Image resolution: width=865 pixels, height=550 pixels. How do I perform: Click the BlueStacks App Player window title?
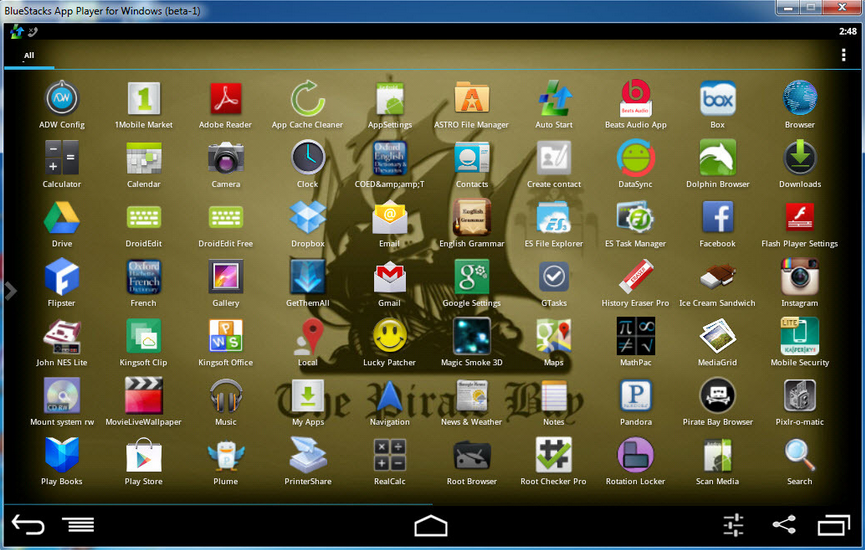(x=102, y=10)
